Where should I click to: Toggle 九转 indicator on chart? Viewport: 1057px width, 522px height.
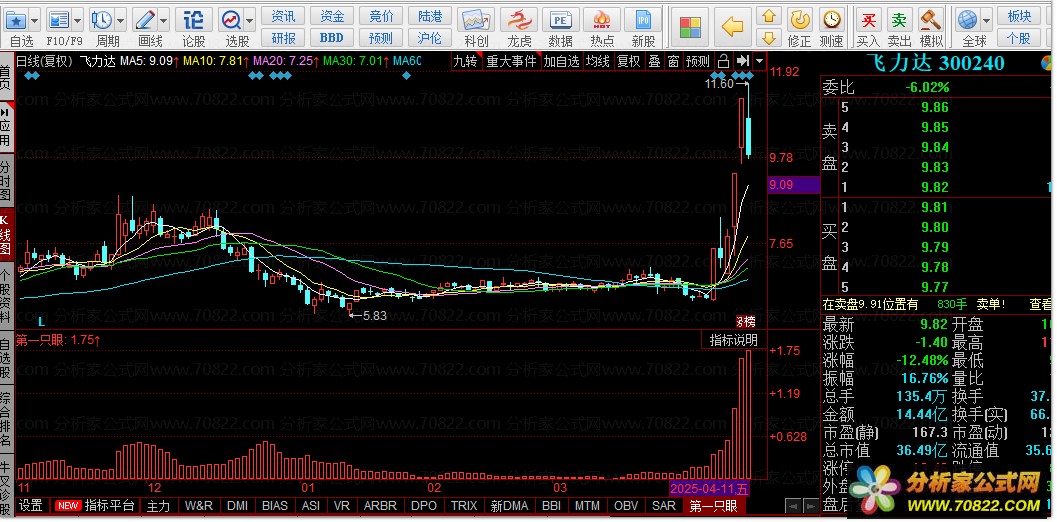tap(465, 61)
